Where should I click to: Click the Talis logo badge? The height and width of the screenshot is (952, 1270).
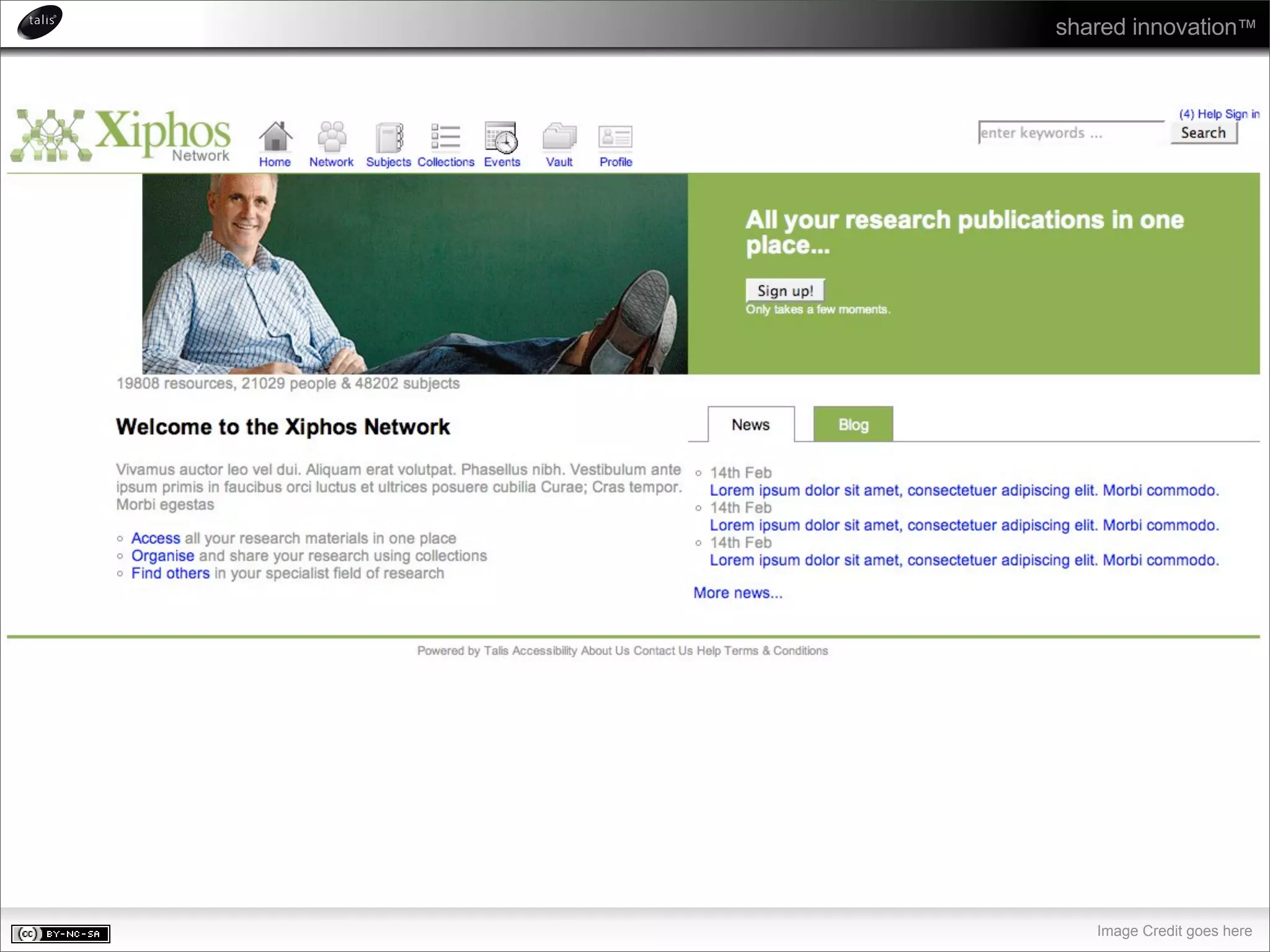pyautogui.click(x=40, y=22)
